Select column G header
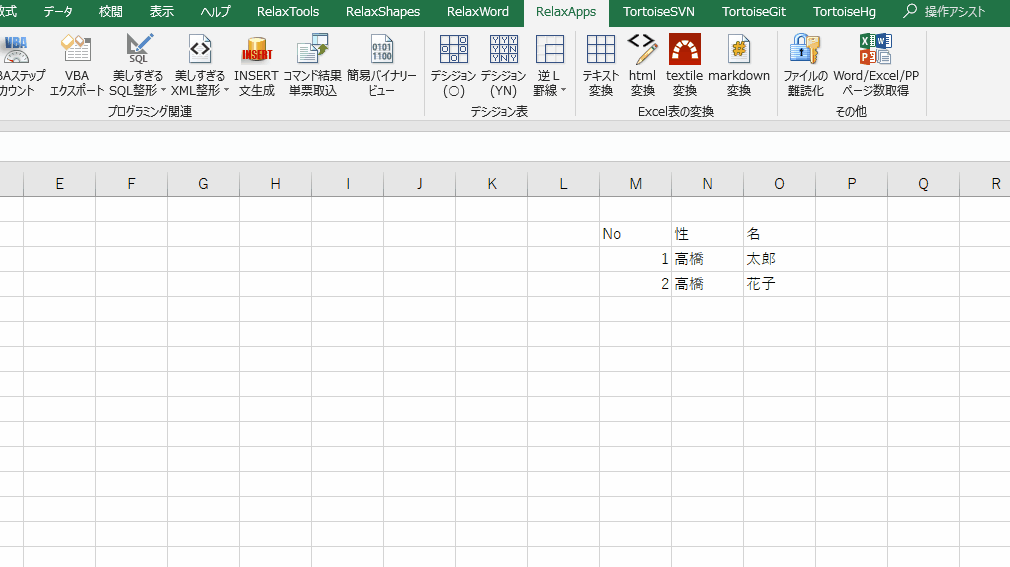The width and height of the screenshot is (1010, 567). pyautogui.click(x=204, y=184)
